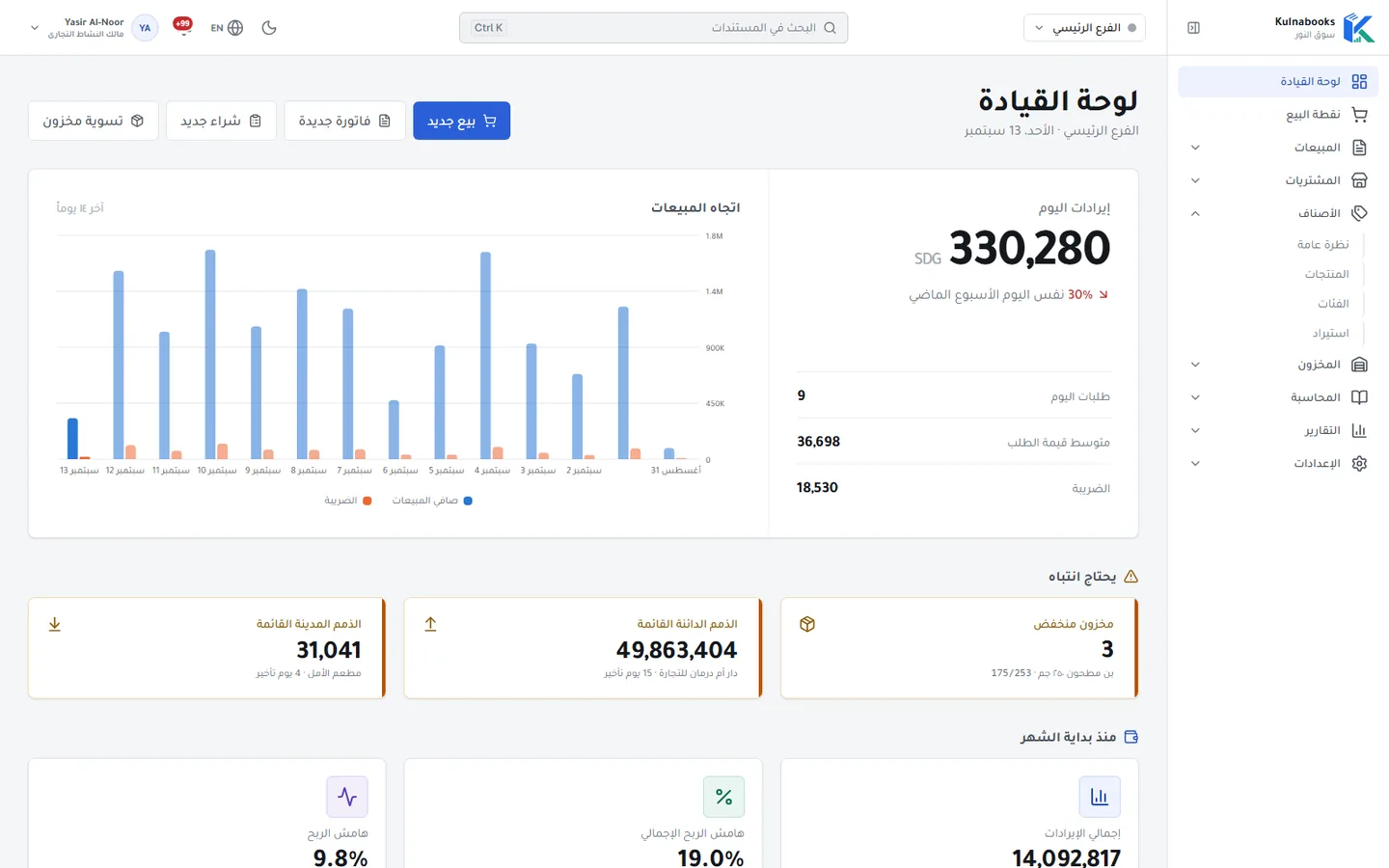
Task: Open the Yasir Al-Noor user menu chevron
Action: 35,28
